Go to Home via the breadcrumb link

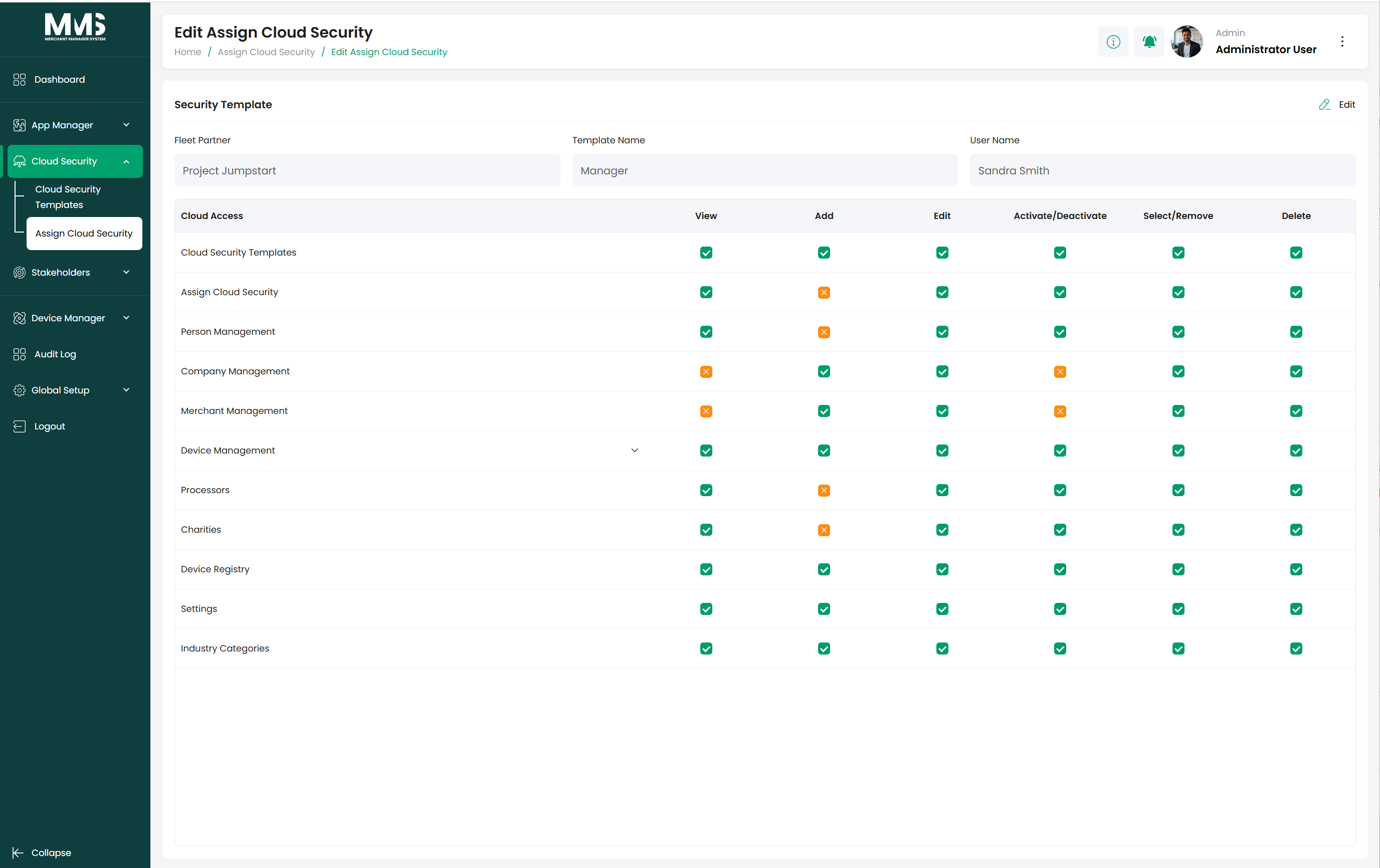coord(187,52)
